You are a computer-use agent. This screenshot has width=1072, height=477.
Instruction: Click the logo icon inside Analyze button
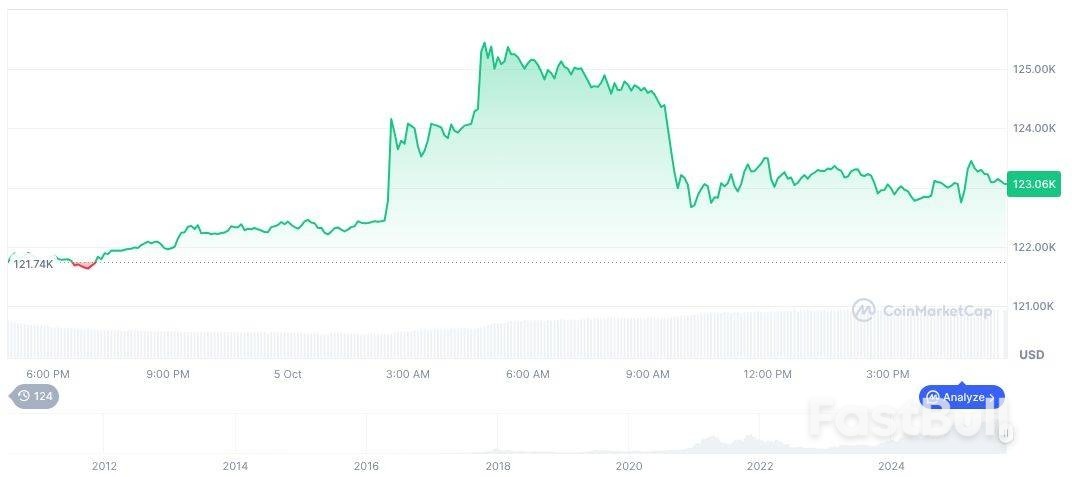point(932,397)
